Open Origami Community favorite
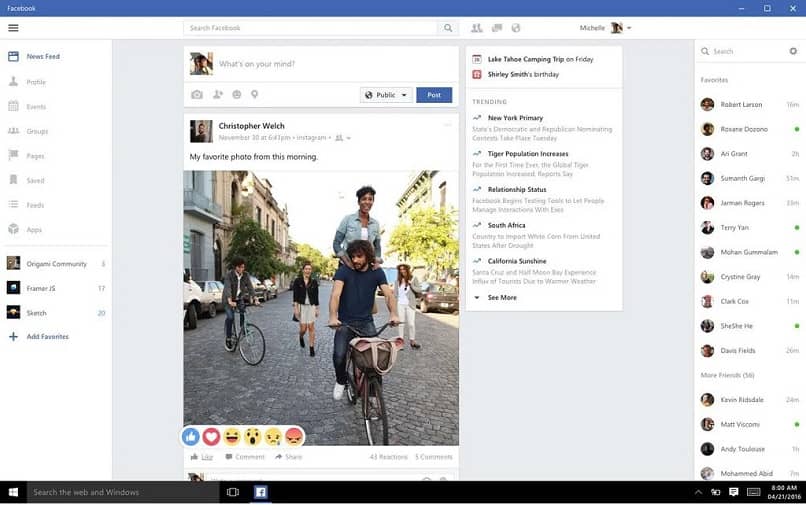Screen dimensions: 806x505 (x=56, y=263)
